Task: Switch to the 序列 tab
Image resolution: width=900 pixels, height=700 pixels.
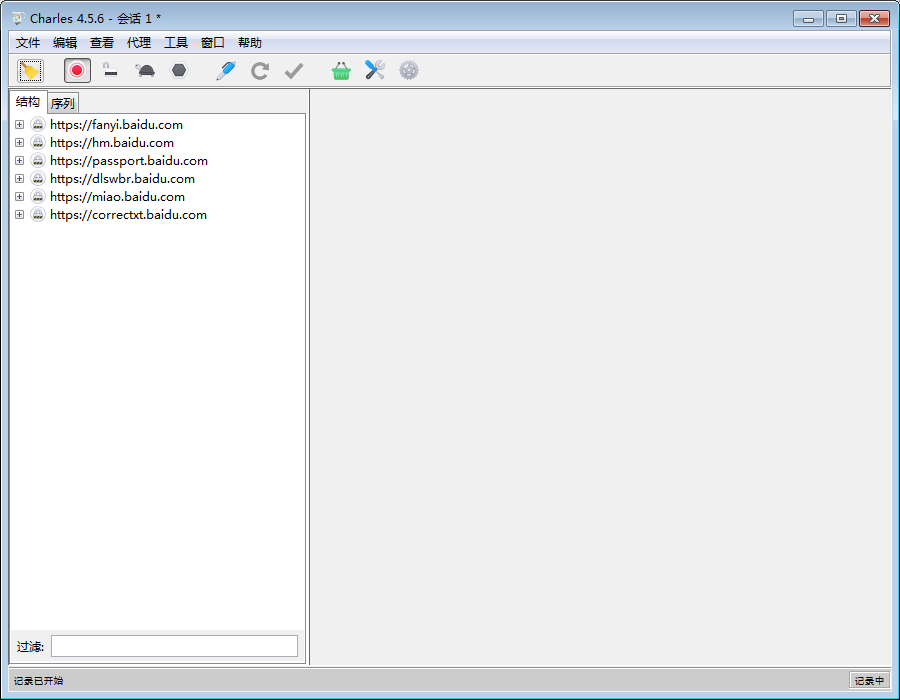Action: [x=63, y=103]
